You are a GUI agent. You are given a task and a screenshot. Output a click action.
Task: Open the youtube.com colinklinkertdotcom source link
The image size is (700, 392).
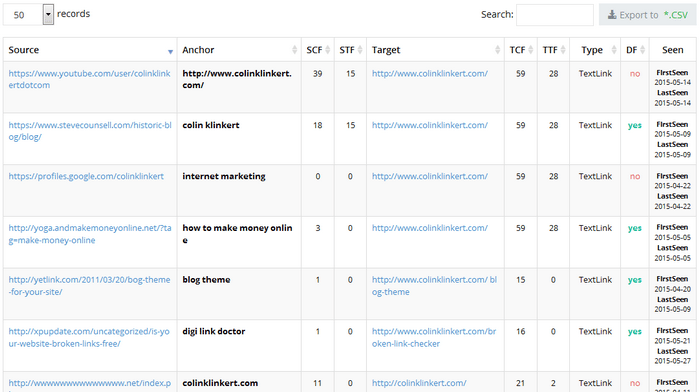[89, 79]
